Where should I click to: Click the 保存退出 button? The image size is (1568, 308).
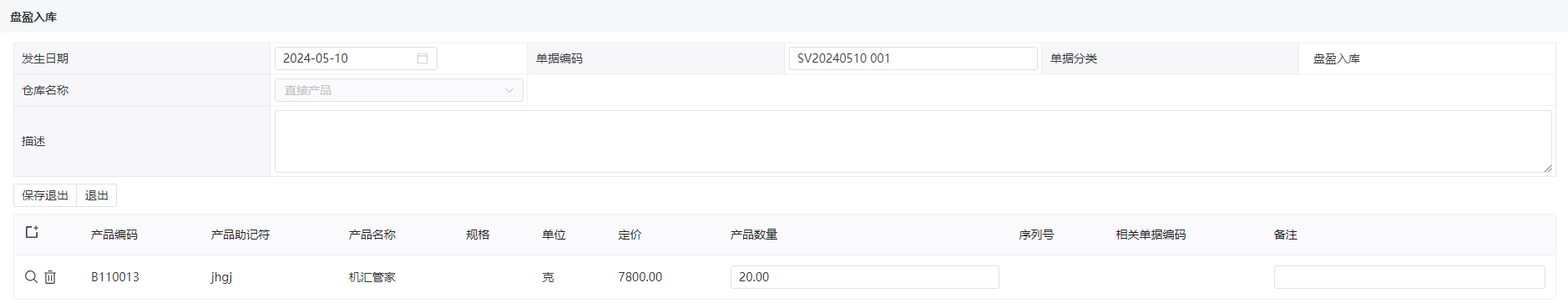point(45,195)
